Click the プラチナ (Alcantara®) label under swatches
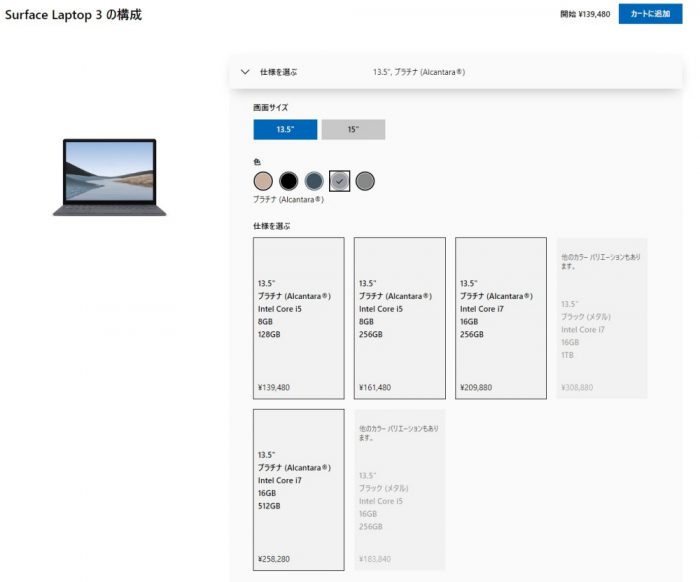 (288, 200)
